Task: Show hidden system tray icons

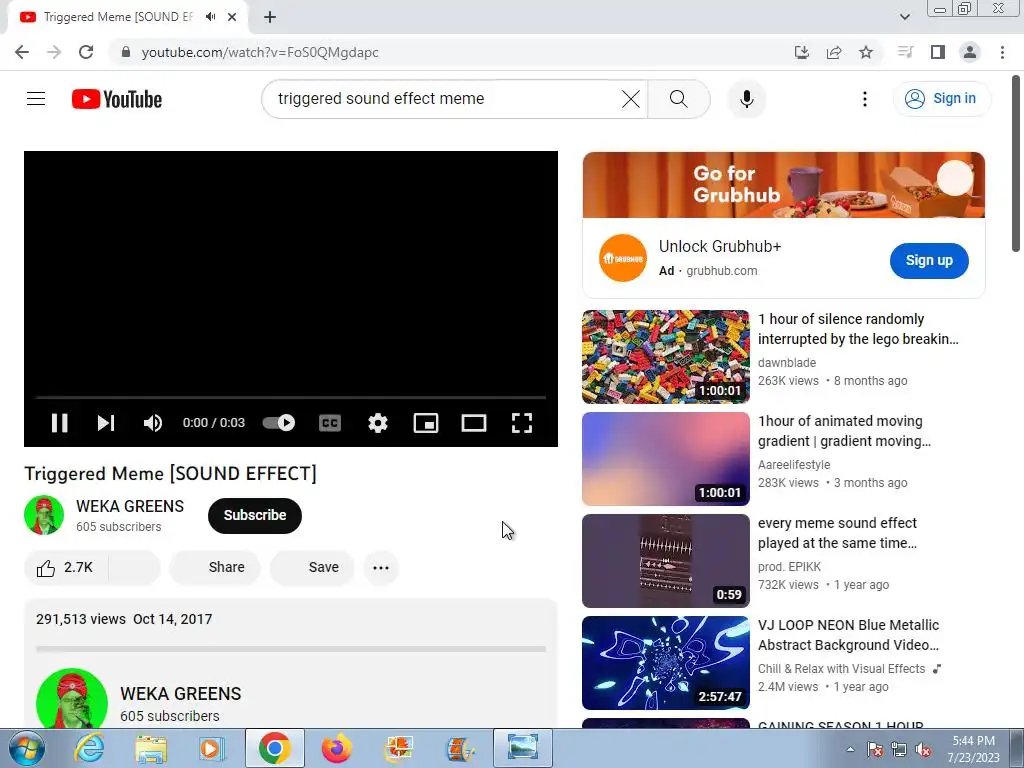Action: (850, 750)
